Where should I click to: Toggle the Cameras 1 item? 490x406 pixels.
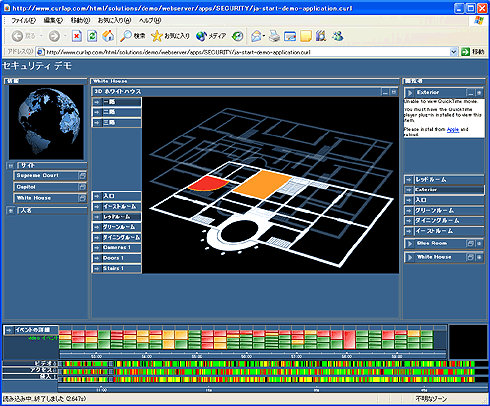click(x=117, y=248)
